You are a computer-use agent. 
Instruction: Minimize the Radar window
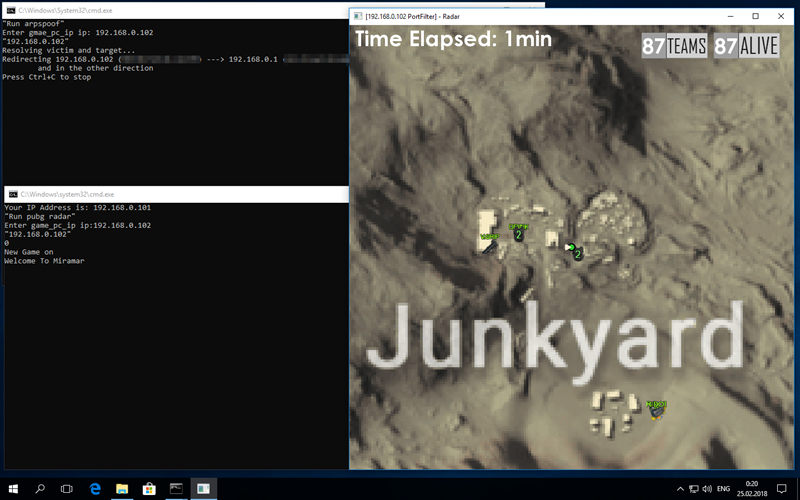click(x=731, y=16)
